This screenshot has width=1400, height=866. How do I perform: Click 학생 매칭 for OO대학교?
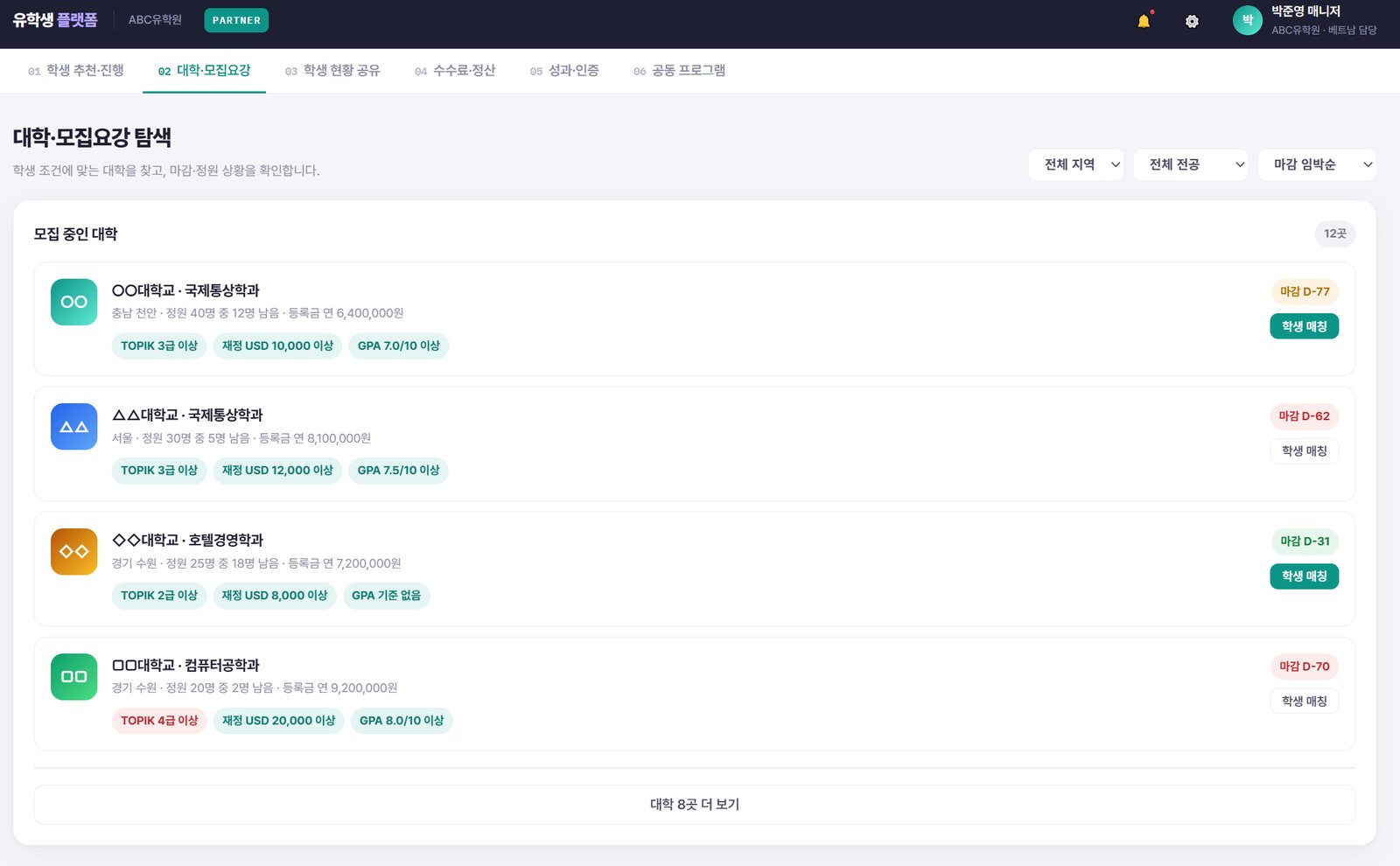tap(1304, 326)
